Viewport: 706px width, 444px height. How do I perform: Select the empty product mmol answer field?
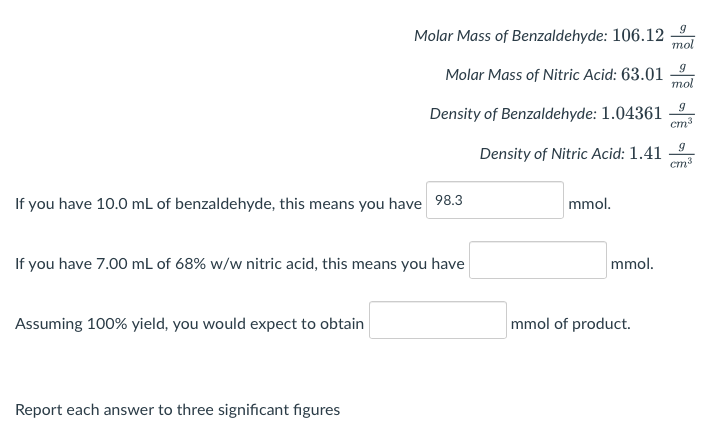pos(438,320)
